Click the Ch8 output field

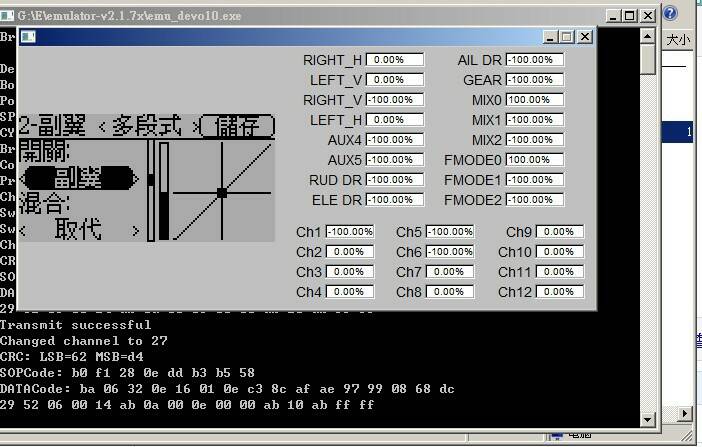point(450,292)
